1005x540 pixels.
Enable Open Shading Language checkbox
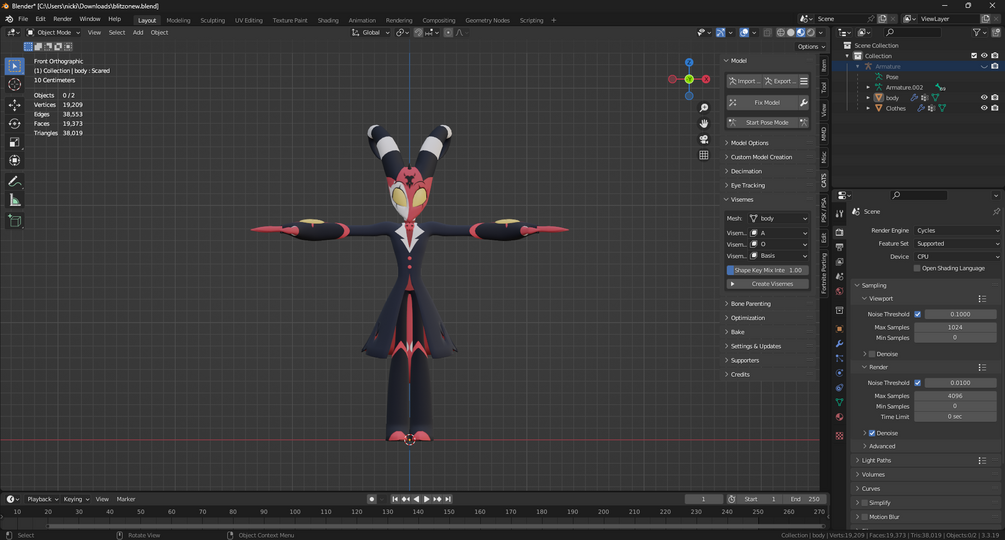click(x=917, y=268)
